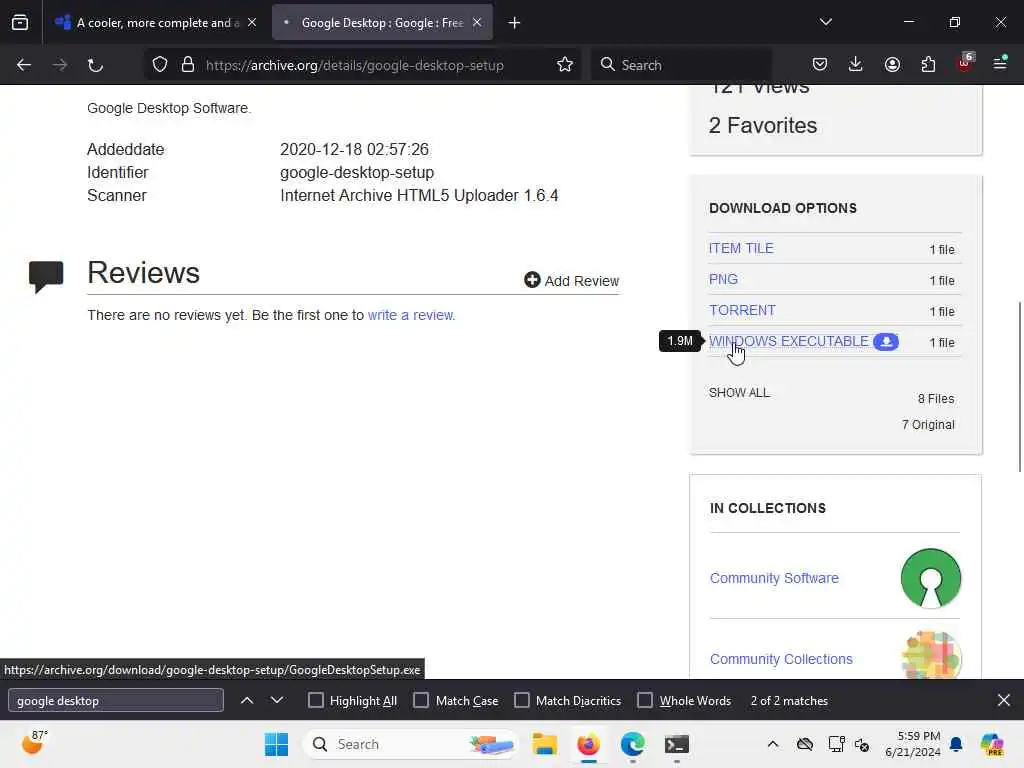Click the page vertical scrollbar

(1019, 386)
